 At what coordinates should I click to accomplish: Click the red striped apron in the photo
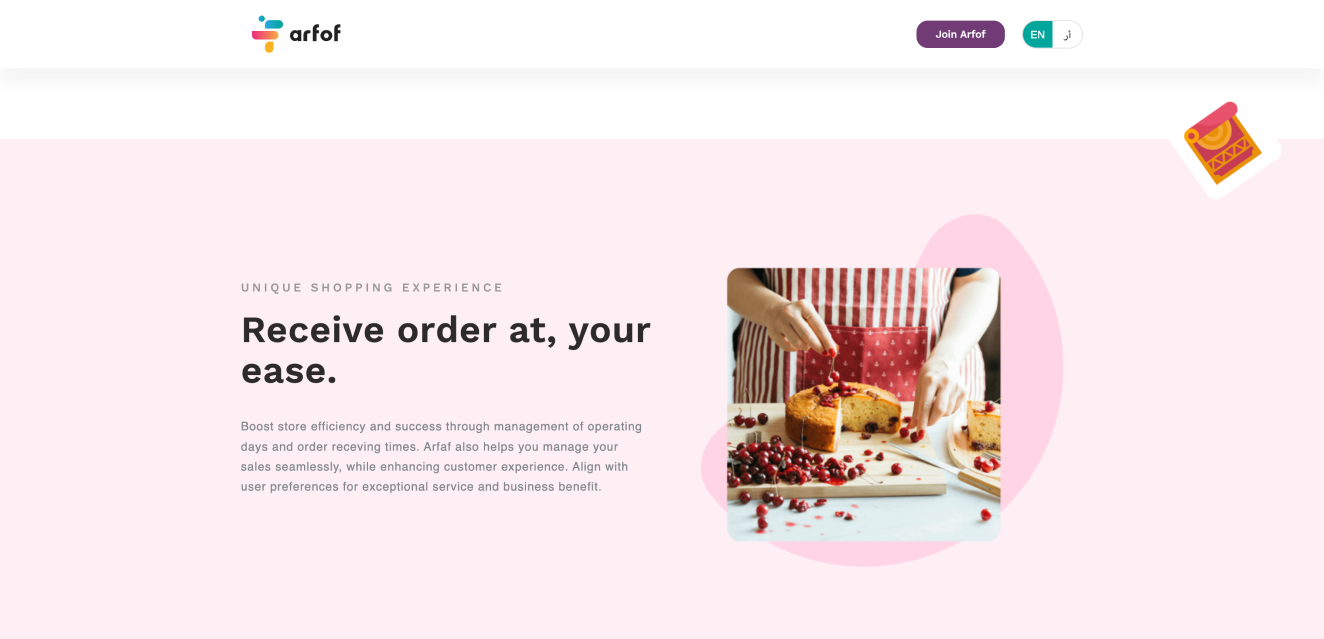point(868,330)
